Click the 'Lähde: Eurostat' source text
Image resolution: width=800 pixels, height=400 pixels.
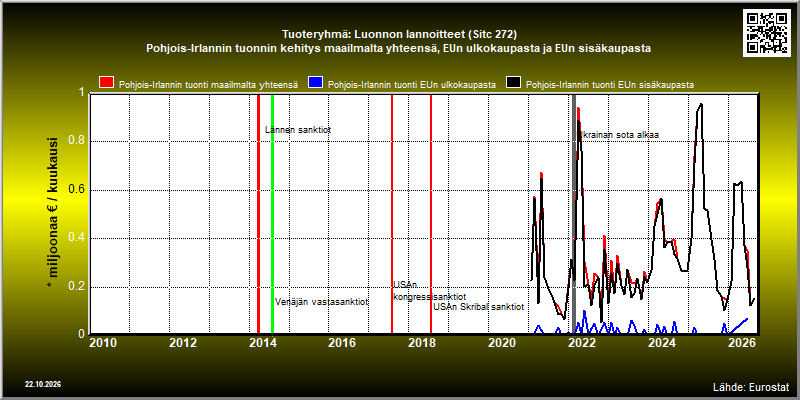pyautogui.click(x=751, y=386)
